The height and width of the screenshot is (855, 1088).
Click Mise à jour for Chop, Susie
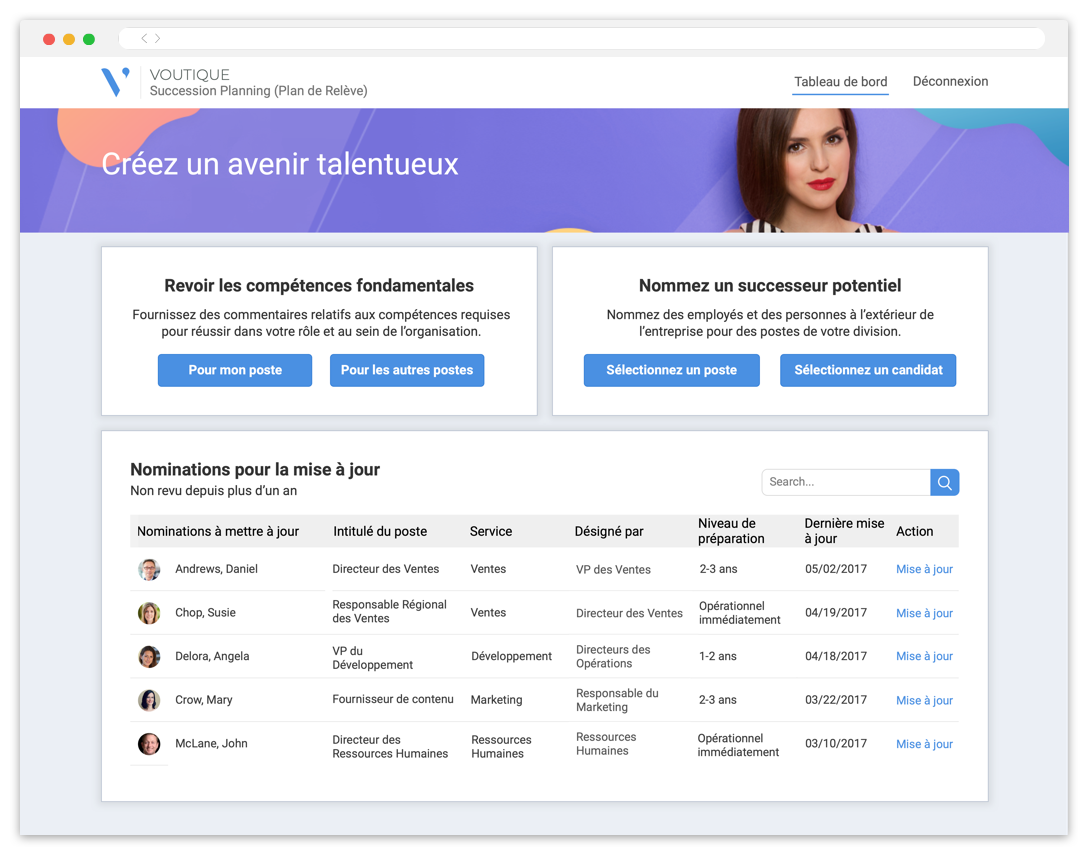point(924,613)
